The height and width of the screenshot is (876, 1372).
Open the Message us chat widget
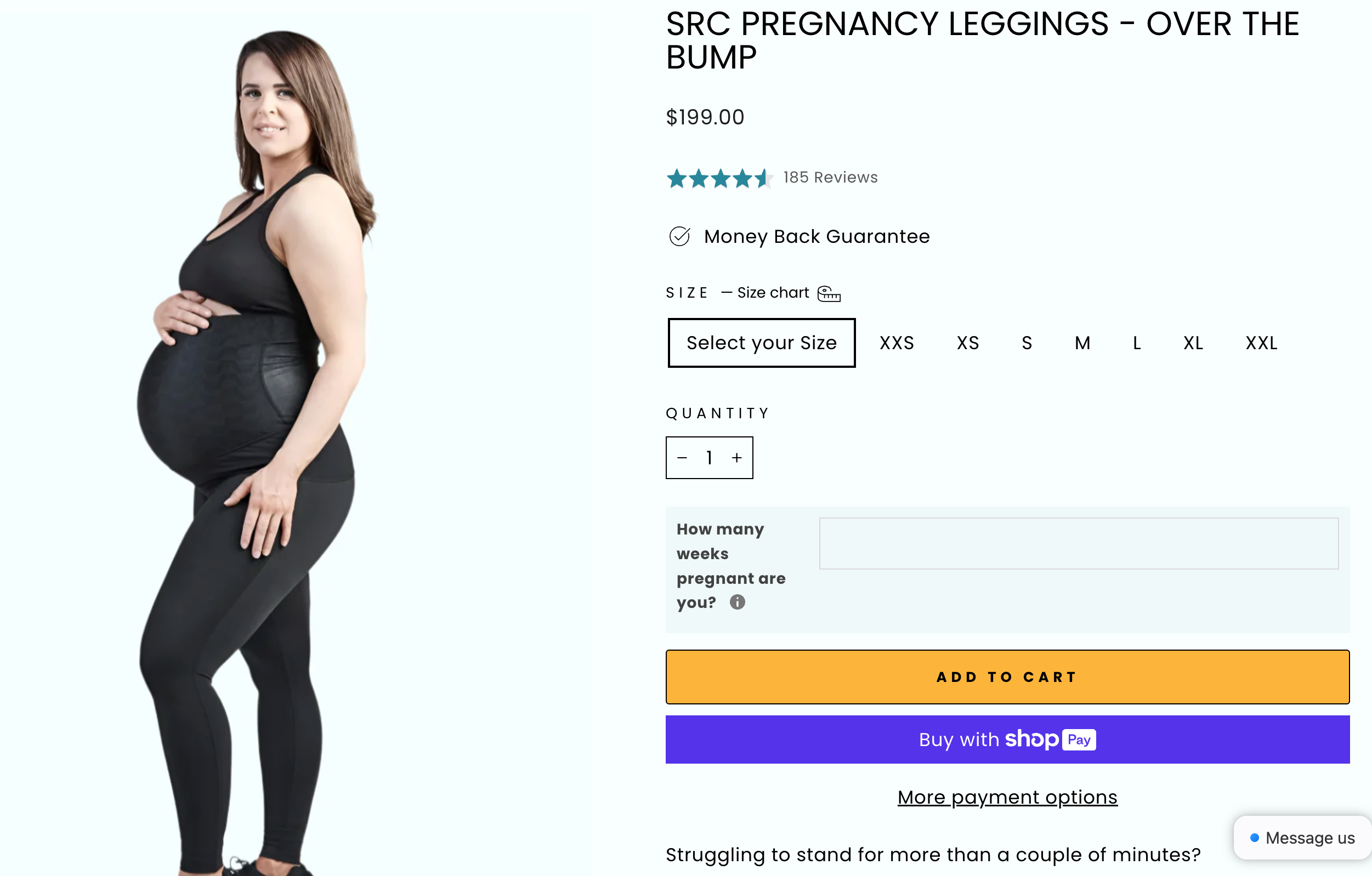1302,838
